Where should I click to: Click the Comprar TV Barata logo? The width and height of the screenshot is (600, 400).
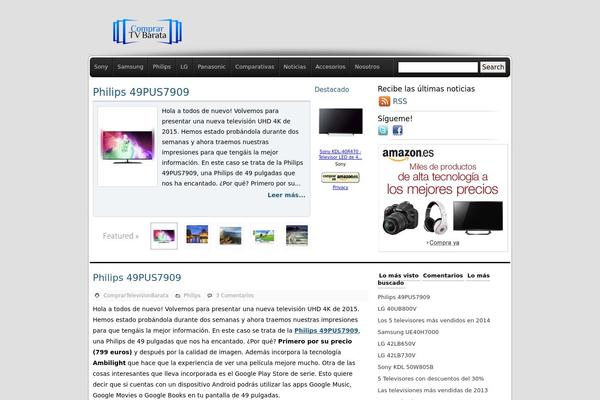[x=147, y=31]
